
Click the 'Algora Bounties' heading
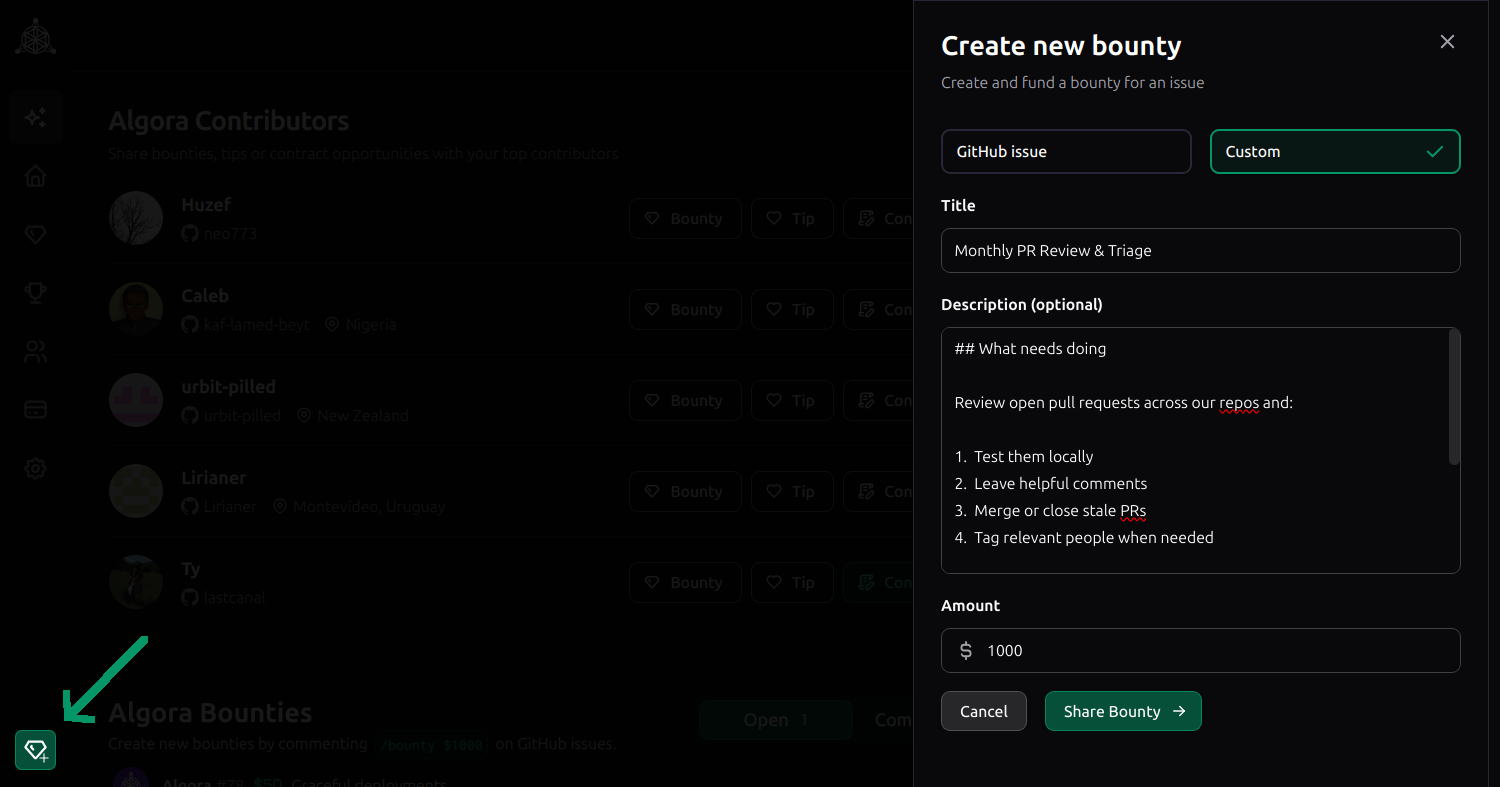pyautogui.click(x=210, y=713)
